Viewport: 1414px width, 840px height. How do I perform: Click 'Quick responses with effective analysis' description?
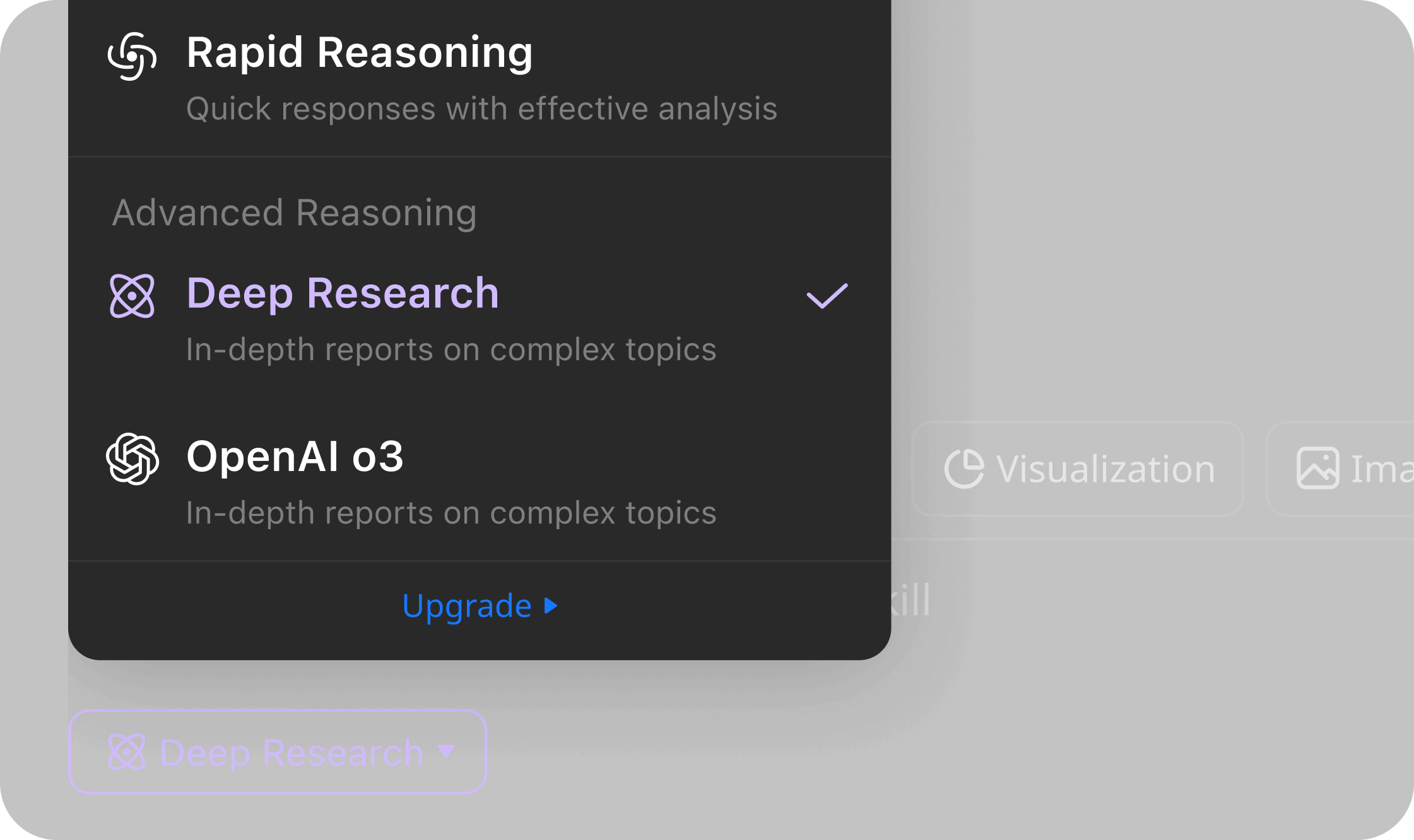pos(481,109)
